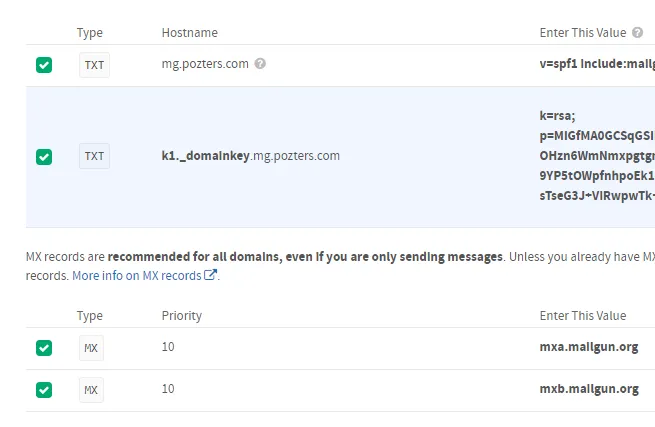Select the k=rsa DKIM key value

click(597, 155)
